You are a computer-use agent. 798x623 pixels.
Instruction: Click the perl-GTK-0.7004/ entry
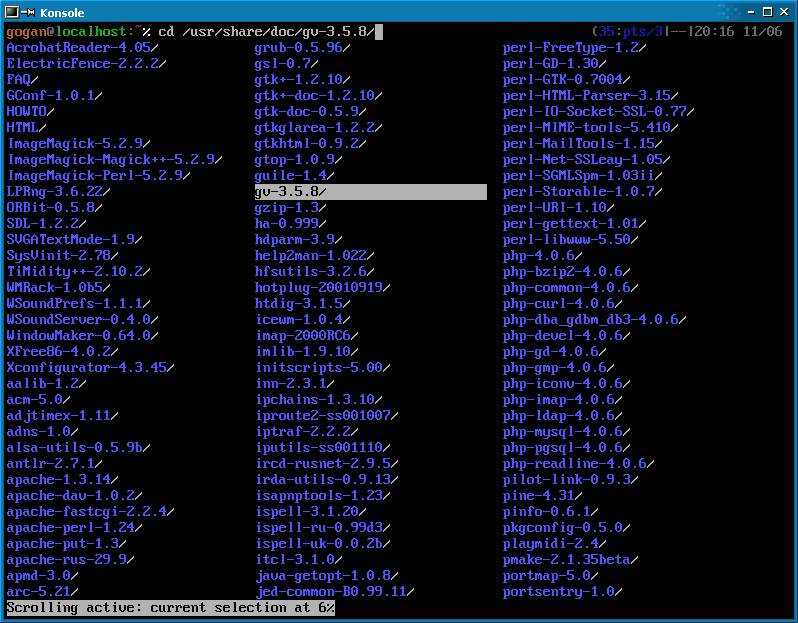click(566, 80)
